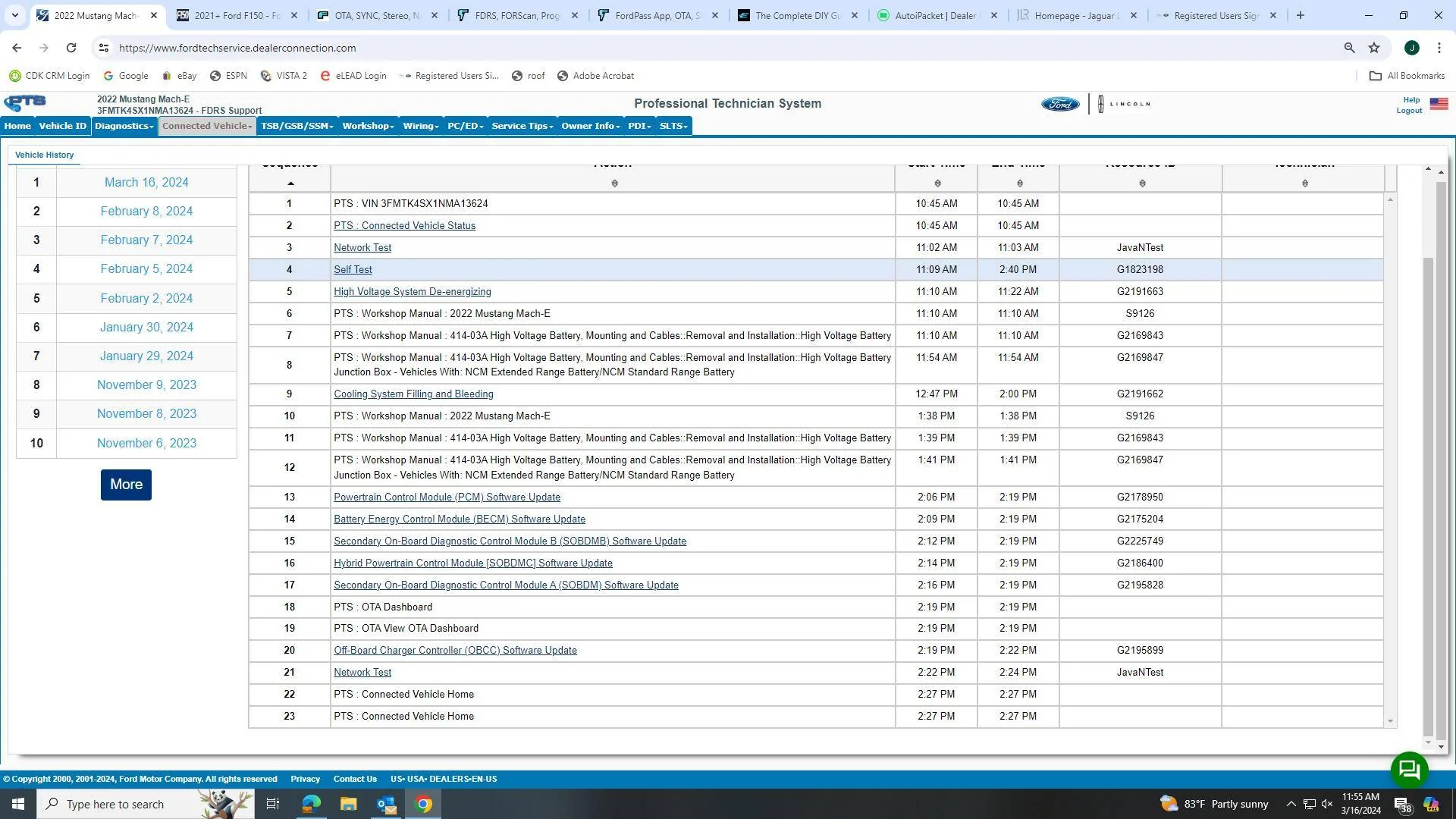Open tab search dropdown arrow
Viewport: 1456px width, 819px height.
click(14, 15)
